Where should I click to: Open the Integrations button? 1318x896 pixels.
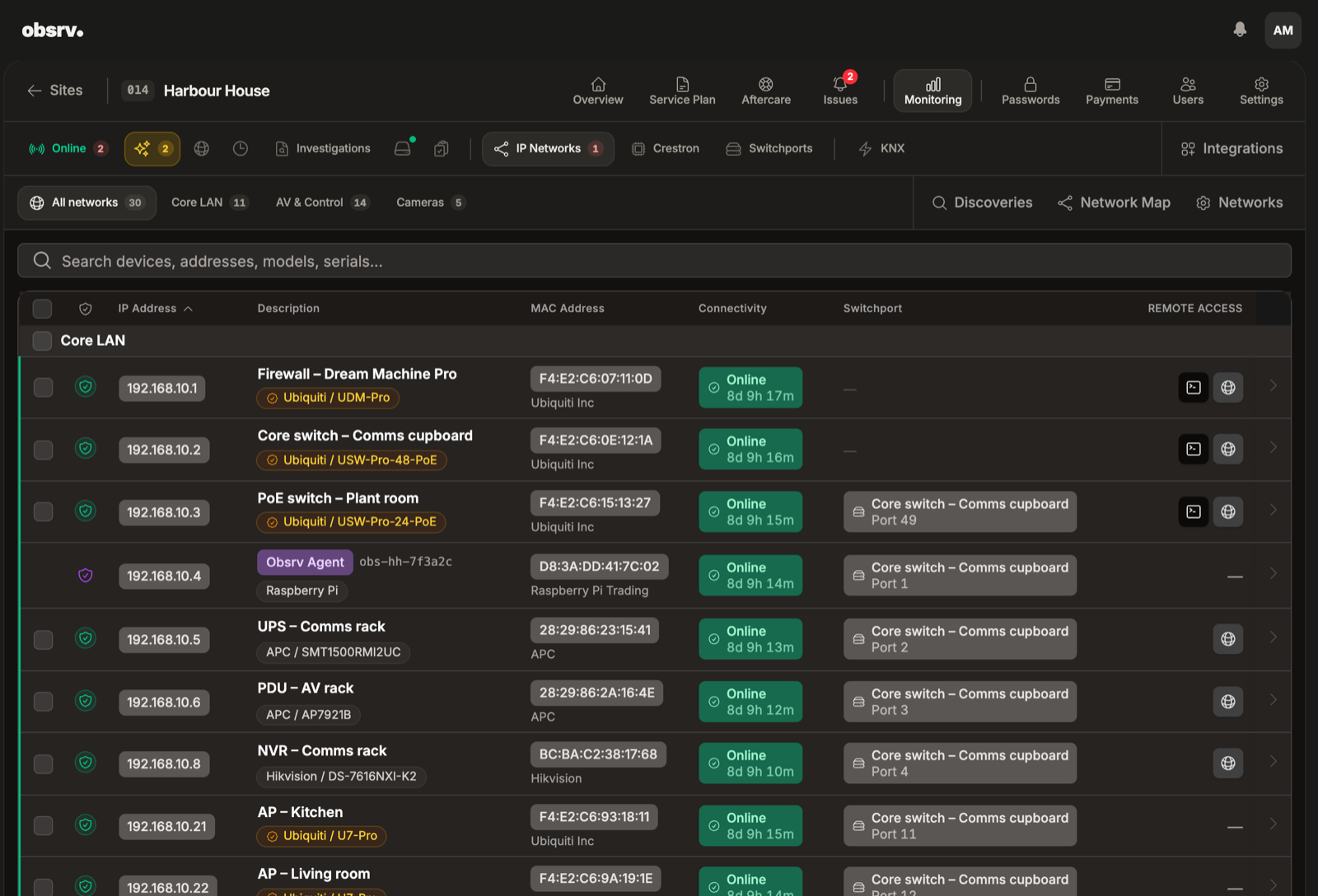click(x=1232, y=149)
